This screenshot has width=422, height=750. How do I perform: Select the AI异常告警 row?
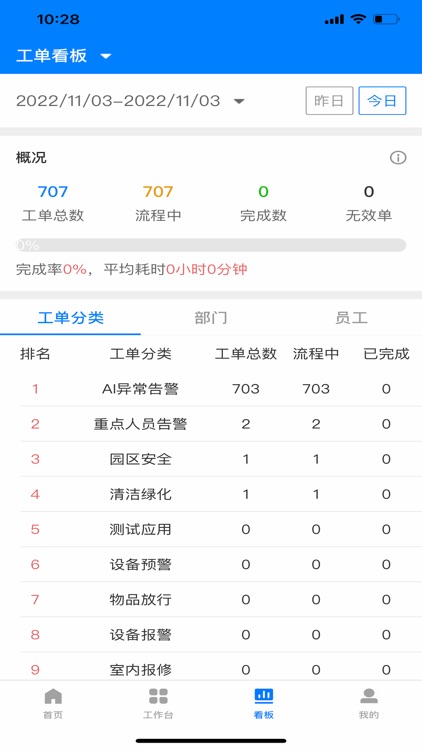(x=211, y=389)
